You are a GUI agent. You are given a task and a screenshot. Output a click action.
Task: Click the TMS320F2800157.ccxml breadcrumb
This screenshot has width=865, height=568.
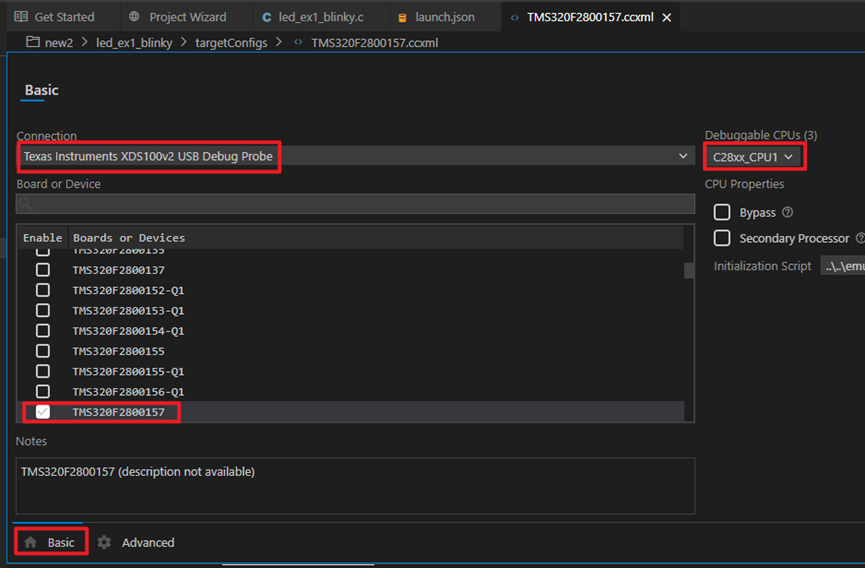tap(375, 42)
